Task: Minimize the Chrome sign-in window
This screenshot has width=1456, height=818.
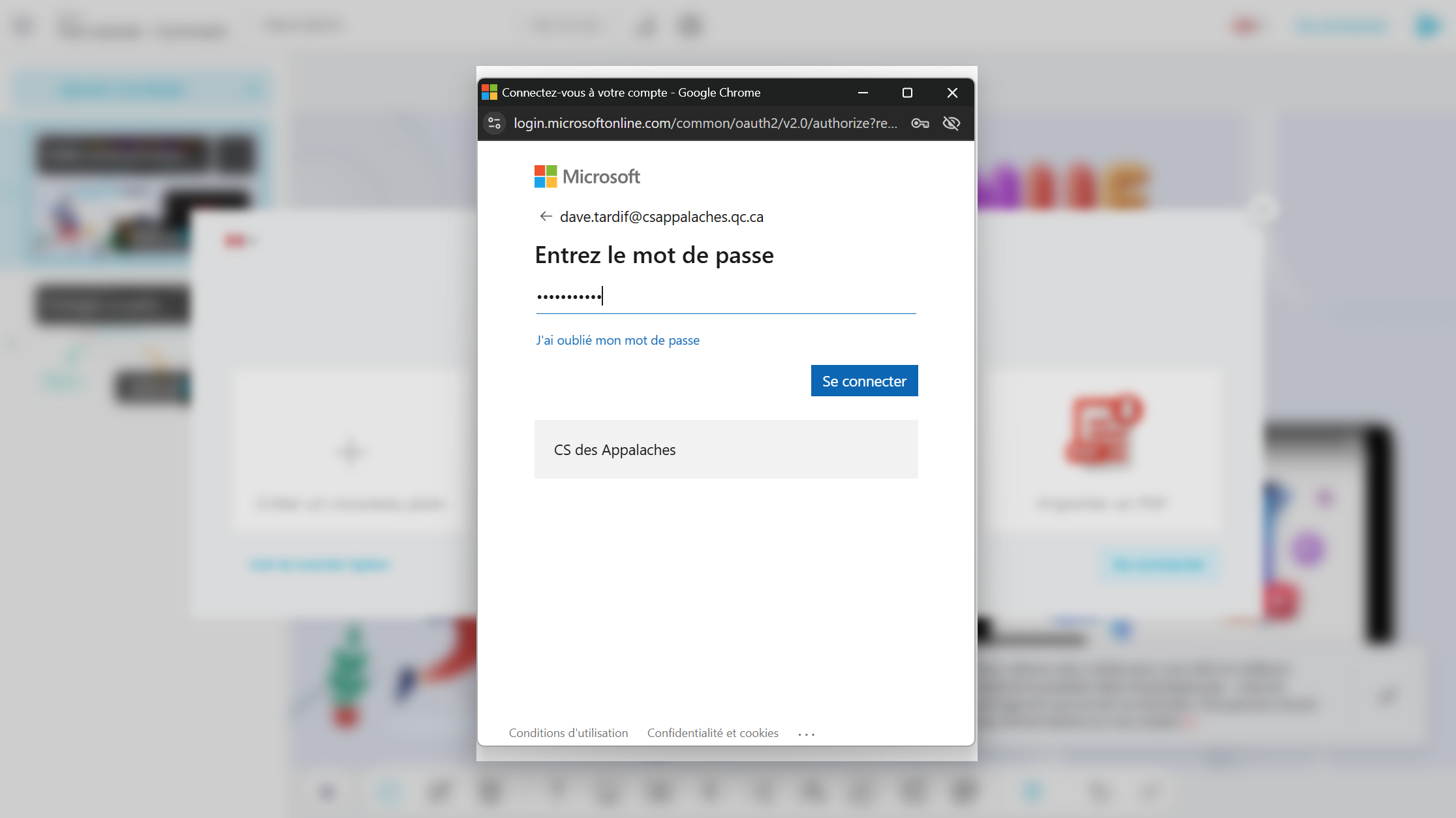Action: coord(863,93)
